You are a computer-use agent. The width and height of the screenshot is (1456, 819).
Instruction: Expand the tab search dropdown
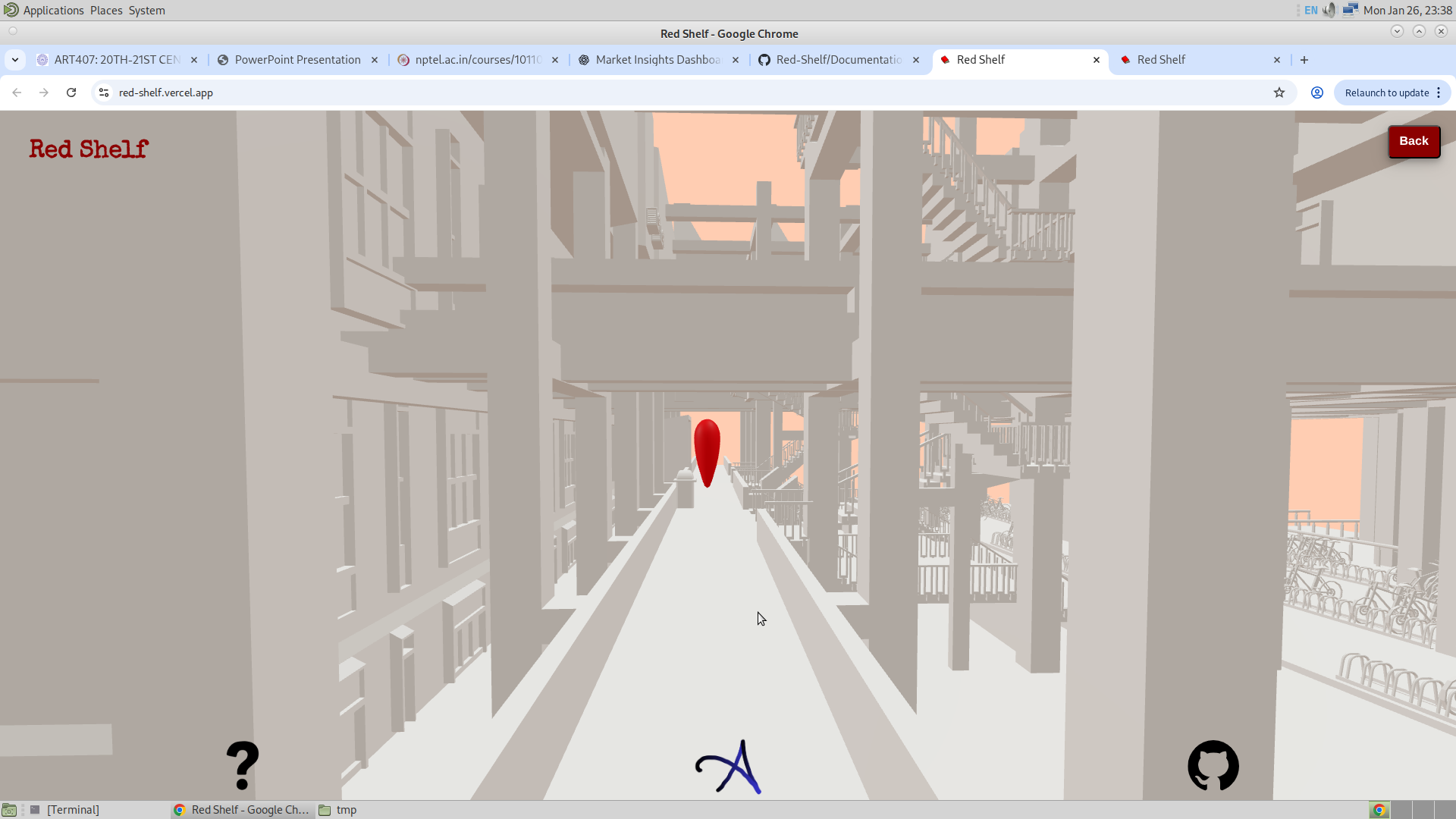(x=15, y=60)
